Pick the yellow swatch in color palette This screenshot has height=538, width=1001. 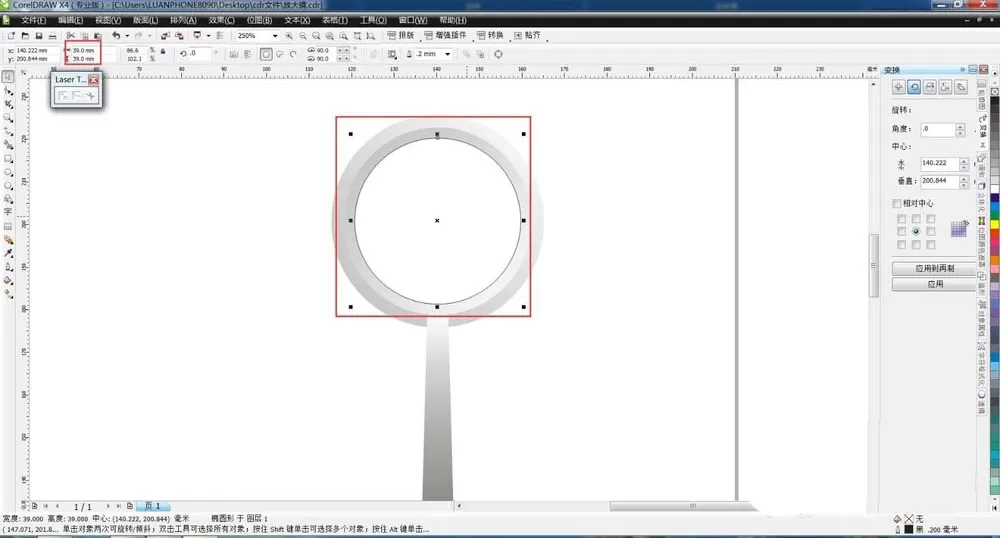tap(995, 225)
